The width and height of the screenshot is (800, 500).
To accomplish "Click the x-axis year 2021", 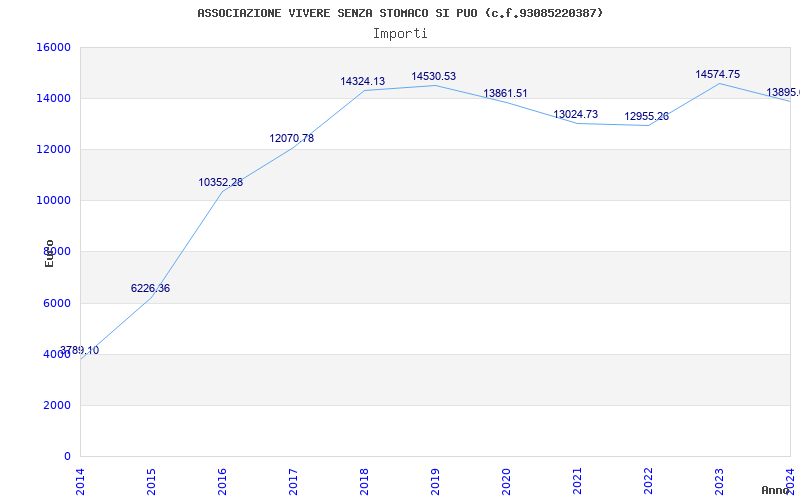I will (577, 481).
